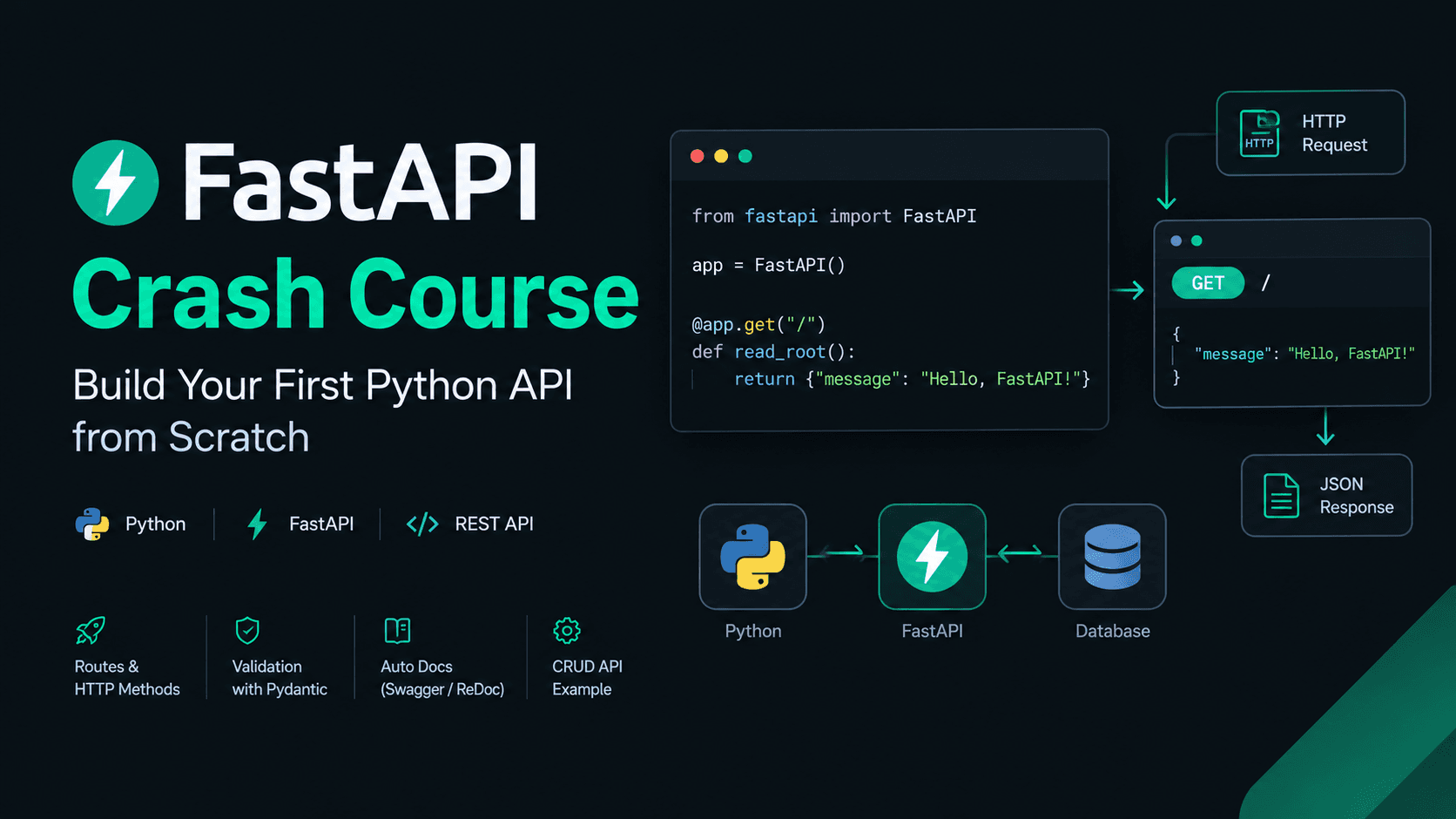Click the HTTP file icon in the HTTP Request box
Screen dimensions: 1456x819
click(x=1259, y=133)
